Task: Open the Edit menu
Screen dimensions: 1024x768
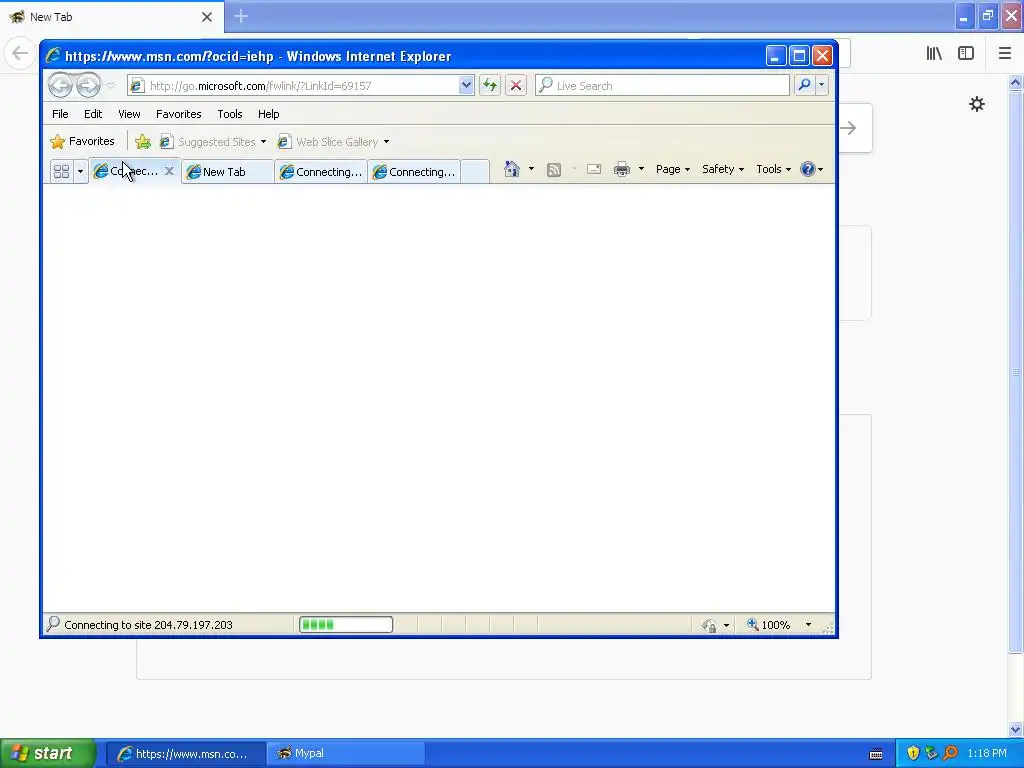Action: tap(93, 114)
